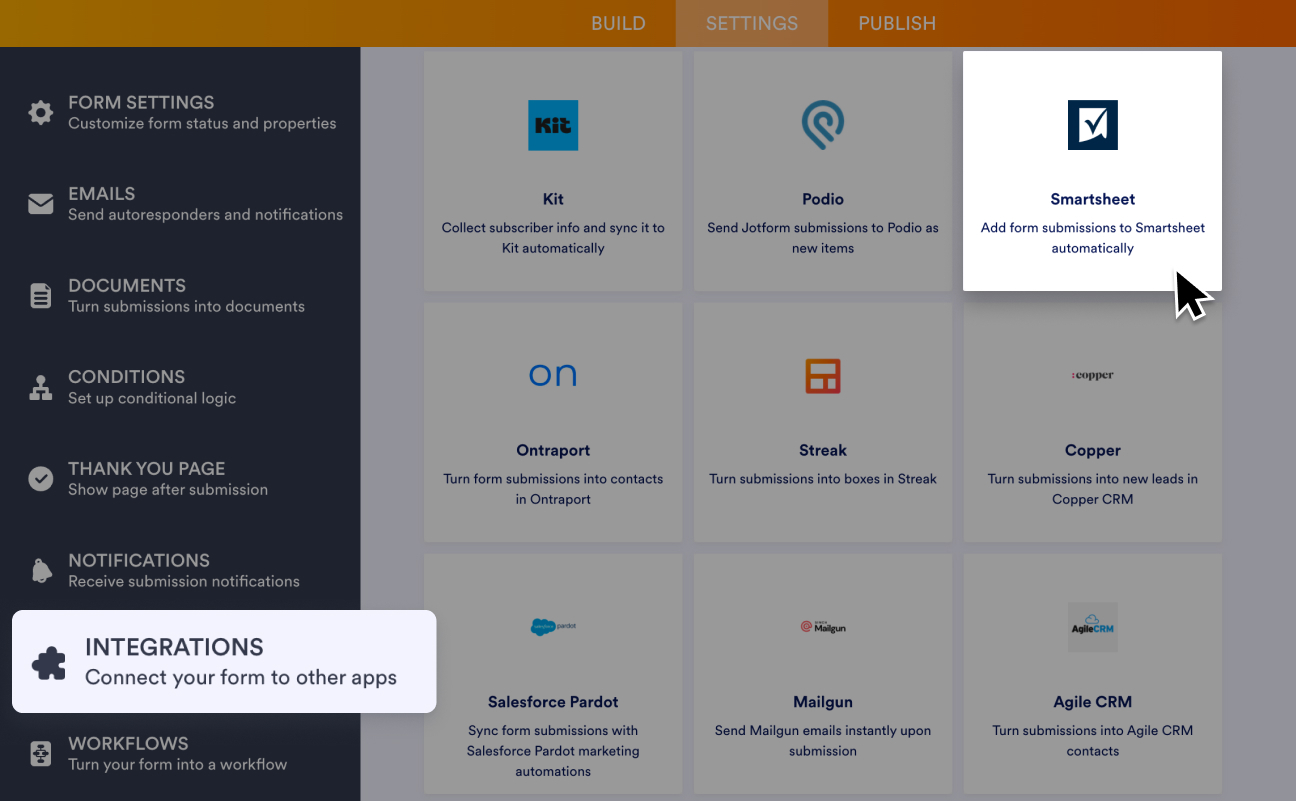Open the Form Settings gear icon

click(x=40, y=112)
